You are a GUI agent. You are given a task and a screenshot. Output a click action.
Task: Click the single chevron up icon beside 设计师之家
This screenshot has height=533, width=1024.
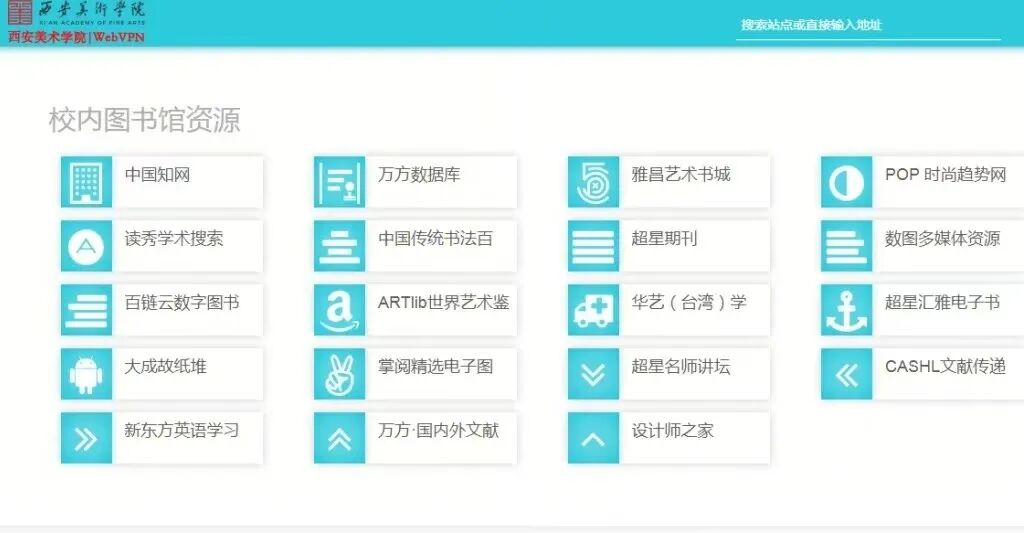click(593, 438)
